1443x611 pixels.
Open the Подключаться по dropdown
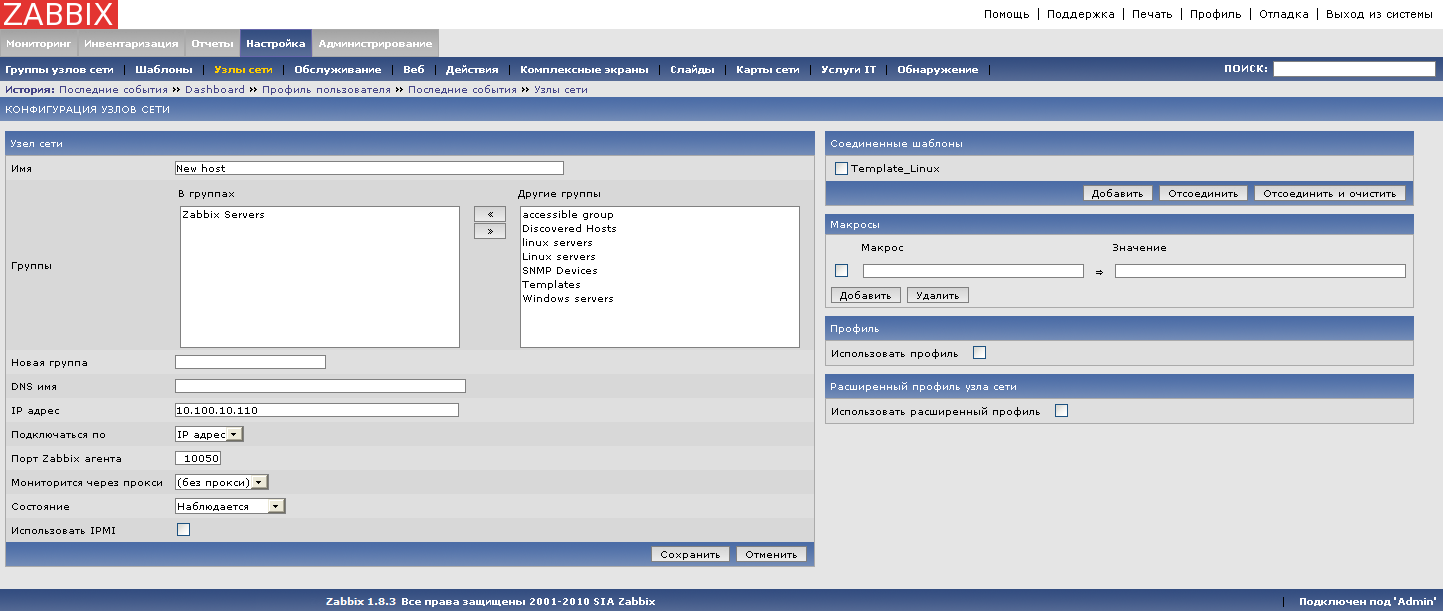coord(209,435)
